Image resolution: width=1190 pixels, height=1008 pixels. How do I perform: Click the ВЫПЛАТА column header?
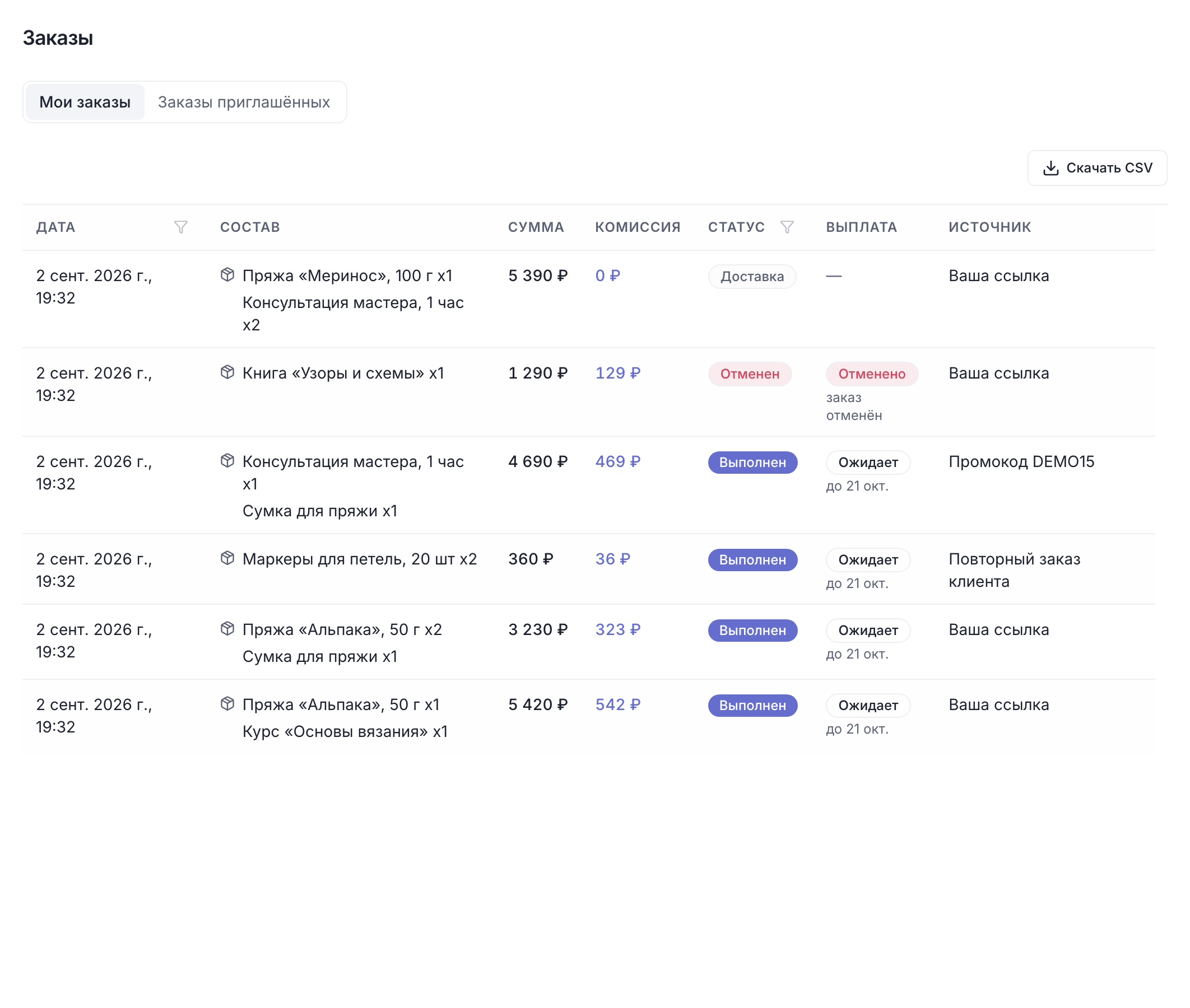[x=861, y=227]
